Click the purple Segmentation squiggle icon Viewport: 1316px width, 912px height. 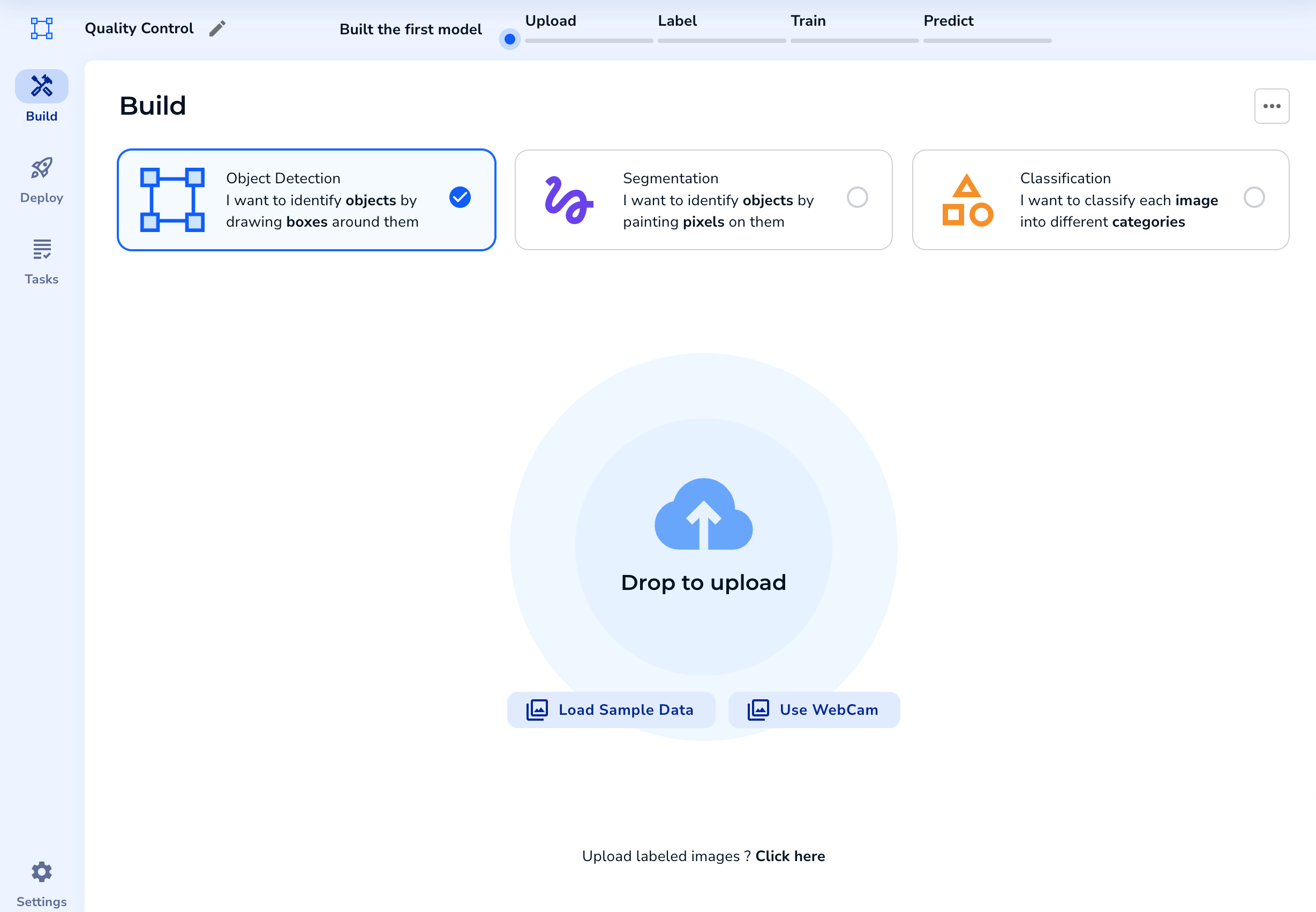tap(568, 200)
